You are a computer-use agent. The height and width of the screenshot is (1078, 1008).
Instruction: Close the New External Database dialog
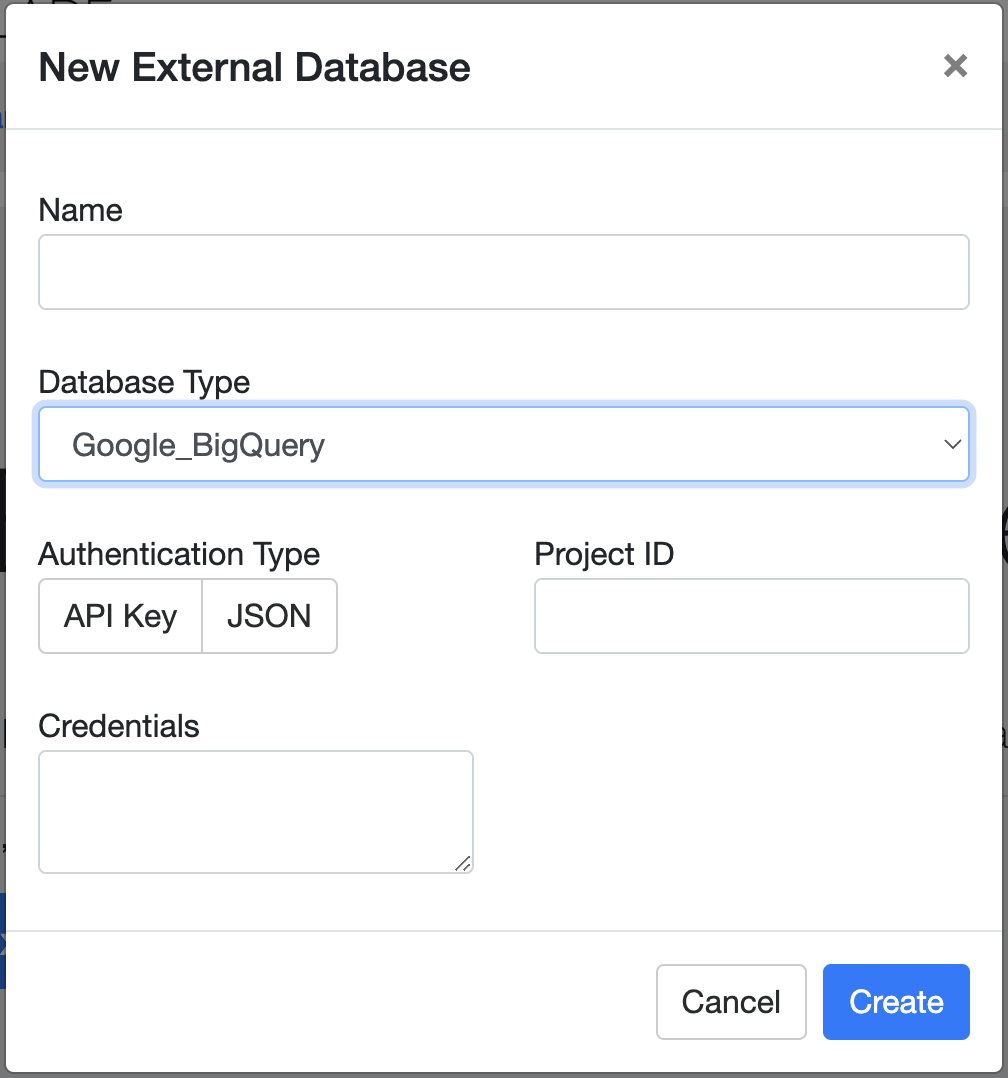(x=955, y=66)
